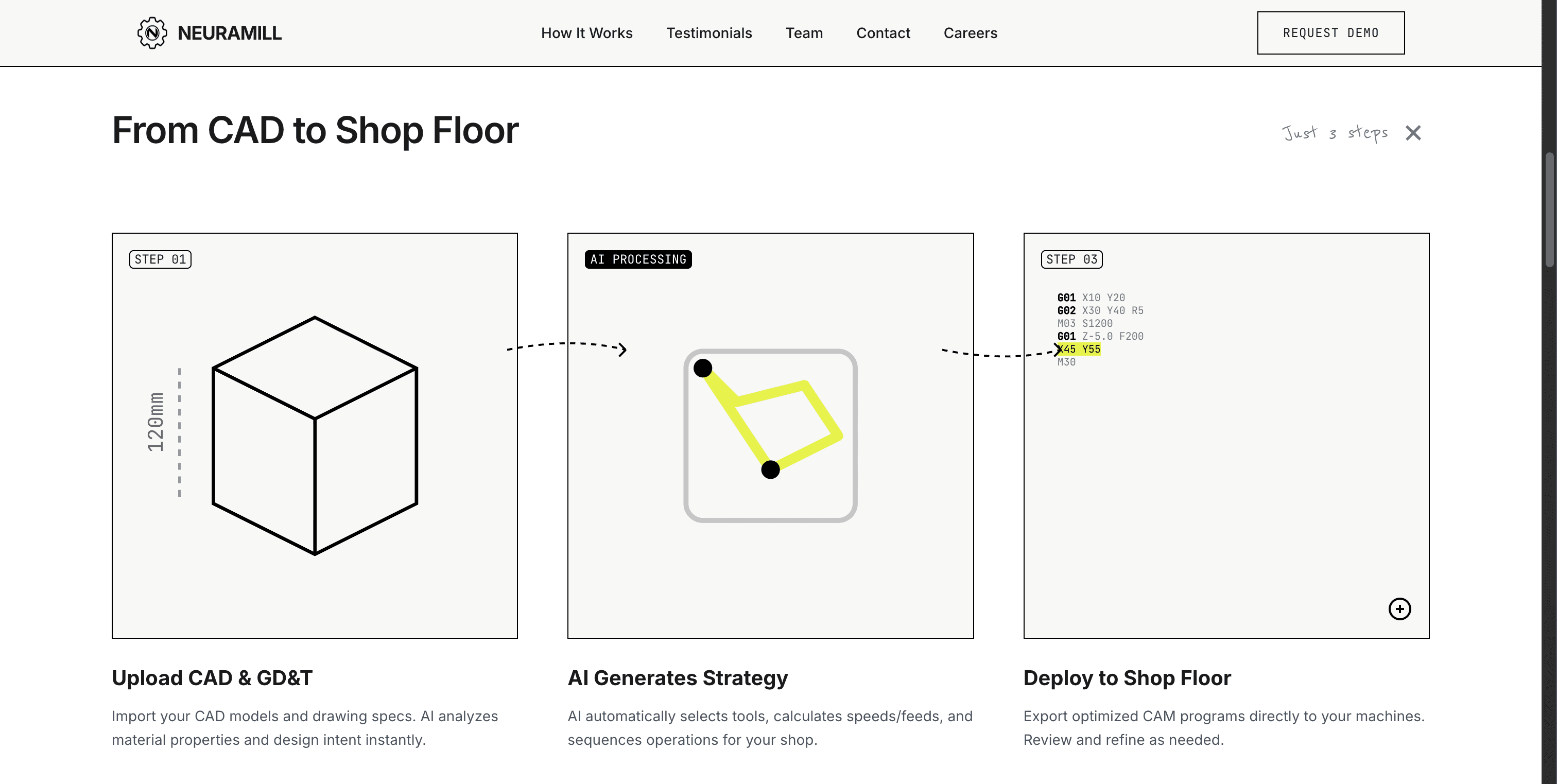Screen dimensions: 1557x784
Task: Select the 3D cube illustration
Action: (x=315, y=435)
